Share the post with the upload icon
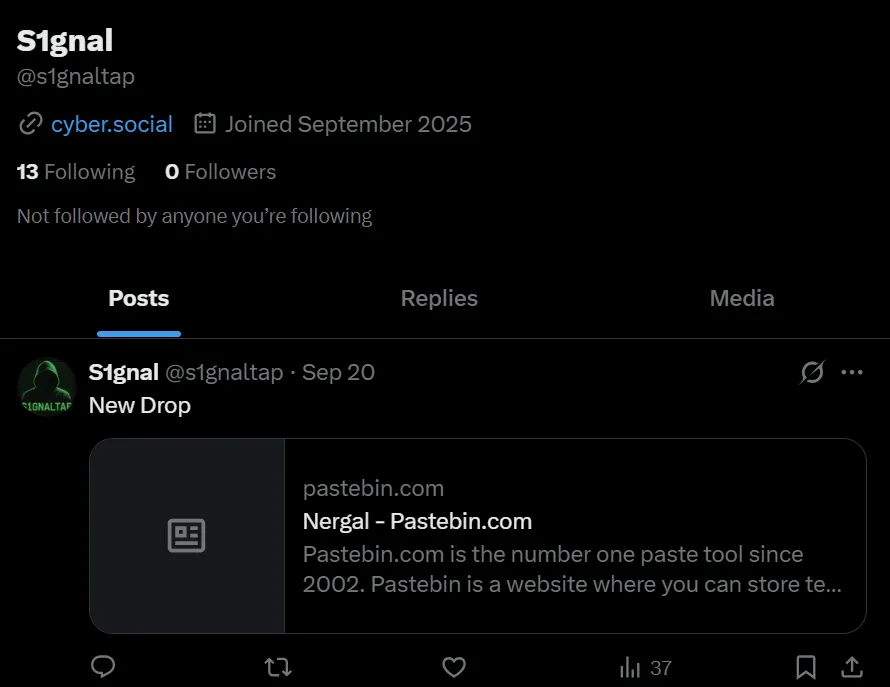This screenshot has width=890, height=687. (852, 666)
